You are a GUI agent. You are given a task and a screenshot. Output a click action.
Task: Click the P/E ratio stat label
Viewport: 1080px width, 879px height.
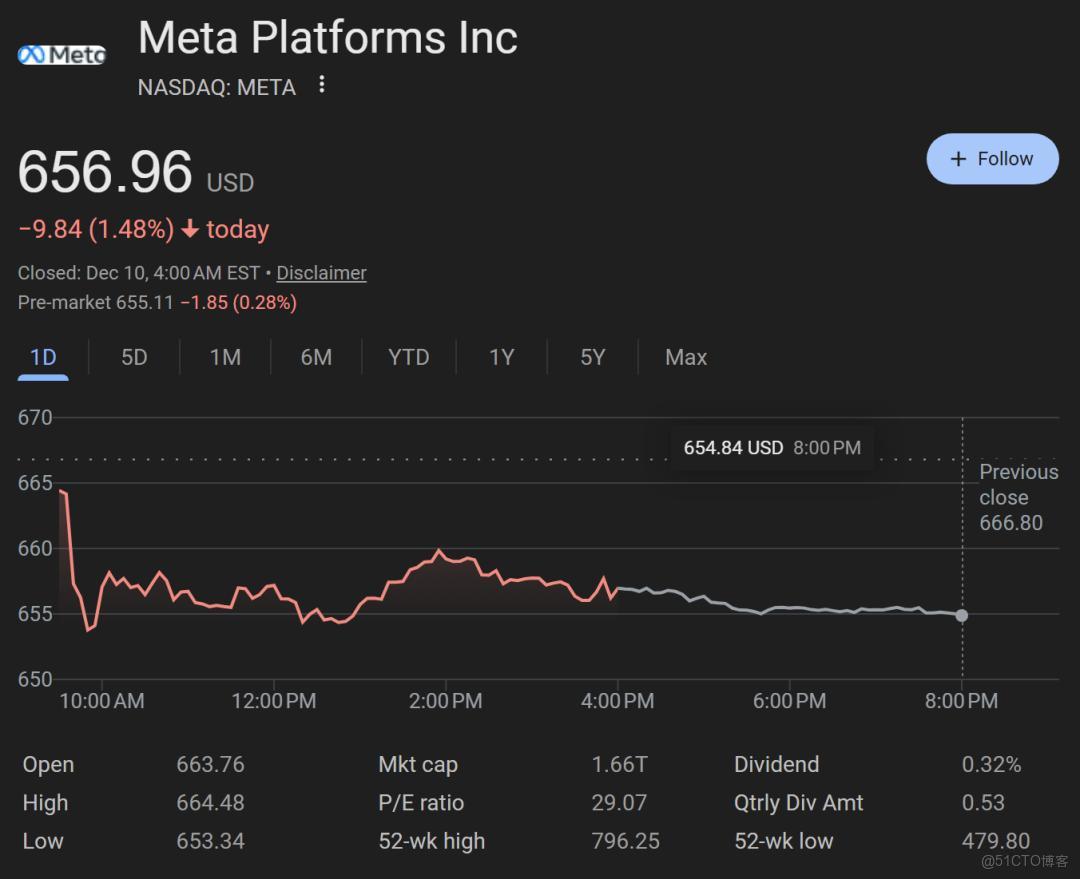point(421,803)
